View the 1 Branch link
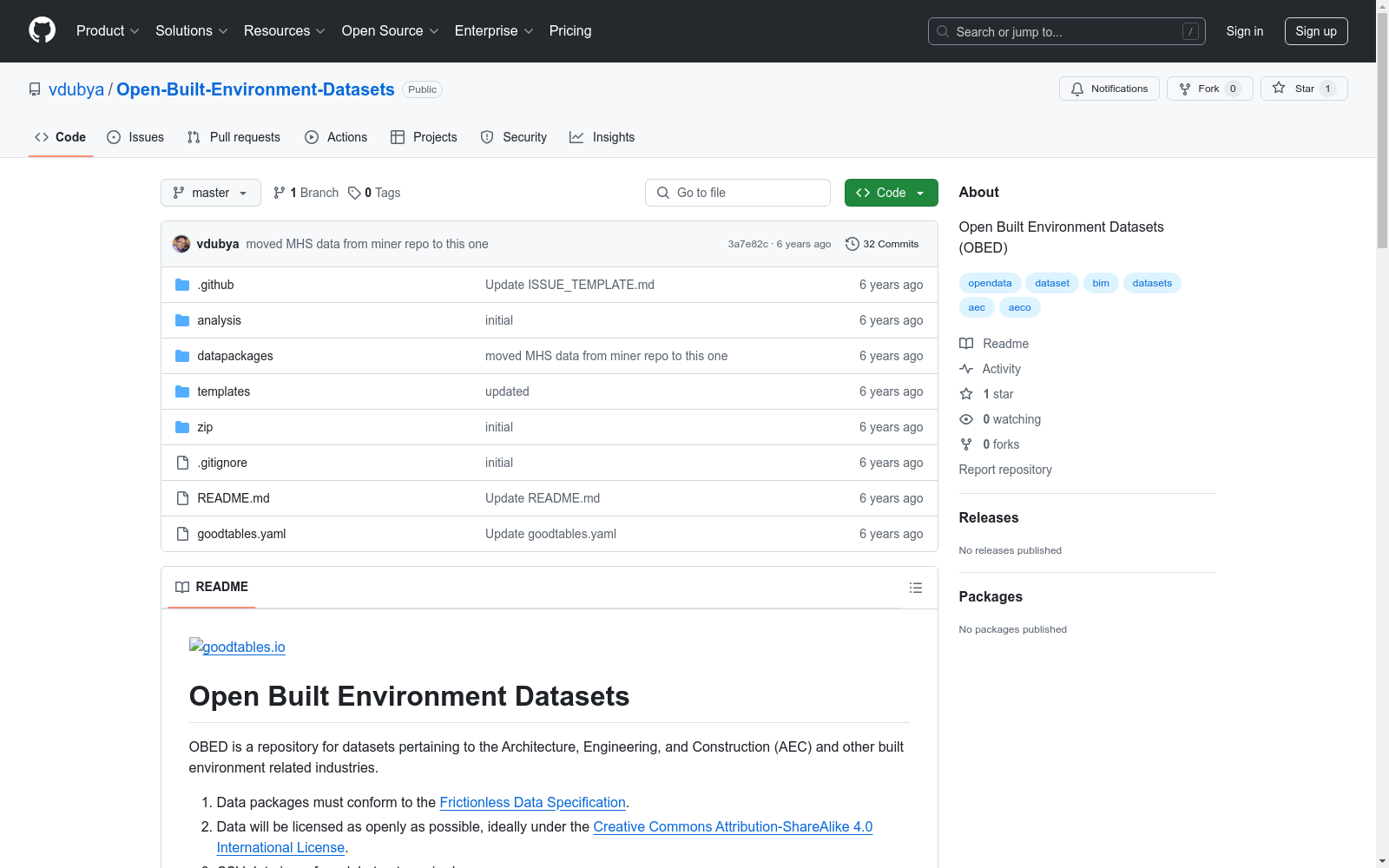Screen dimensions: 1389x868 [306, 193]
